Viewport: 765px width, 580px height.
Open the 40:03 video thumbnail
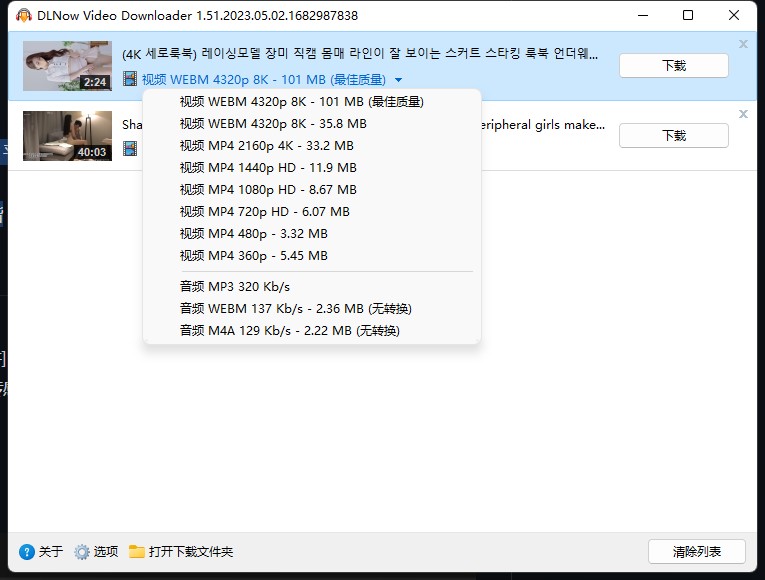tap(67, 136)
